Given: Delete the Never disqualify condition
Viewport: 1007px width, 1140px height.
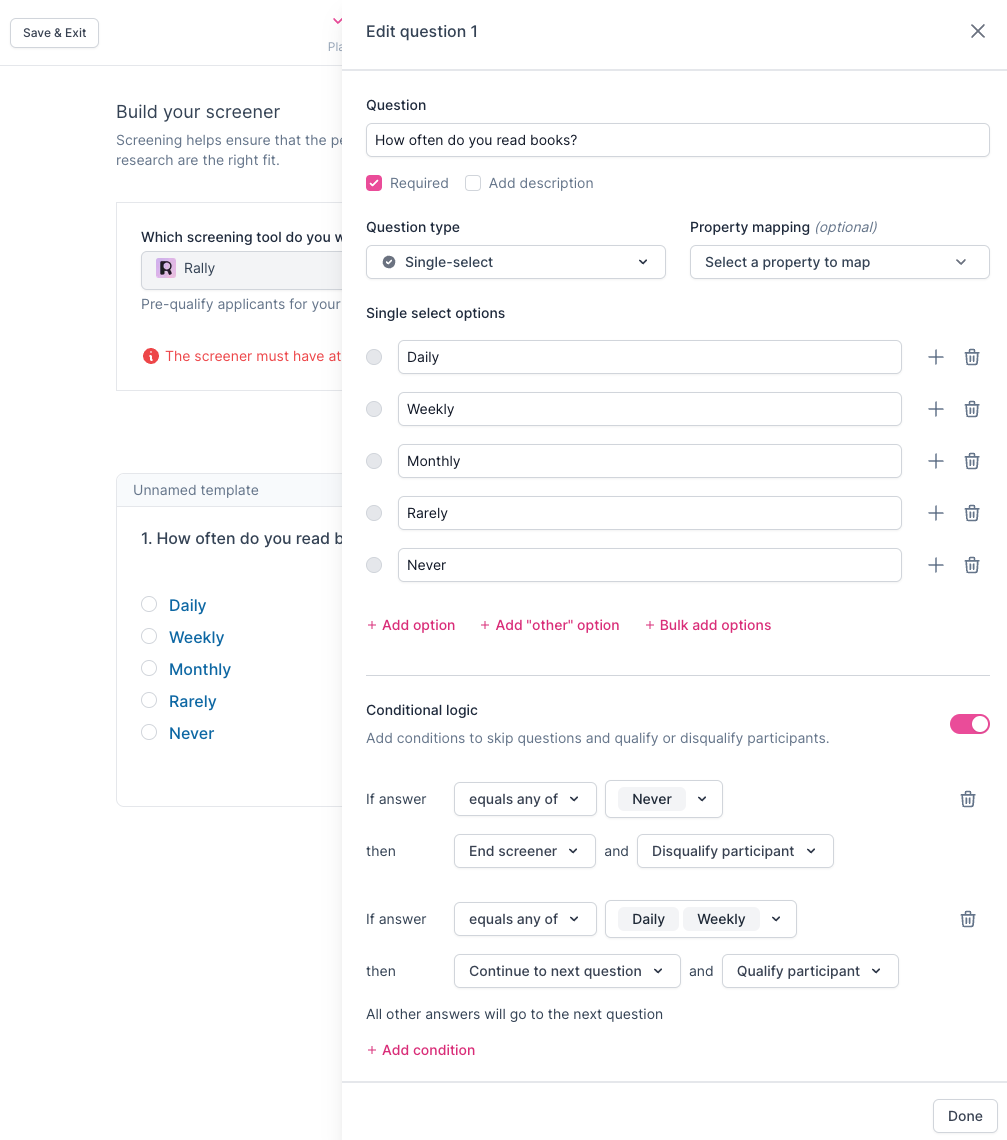Looking at the screenshot, I should [967, 799].
